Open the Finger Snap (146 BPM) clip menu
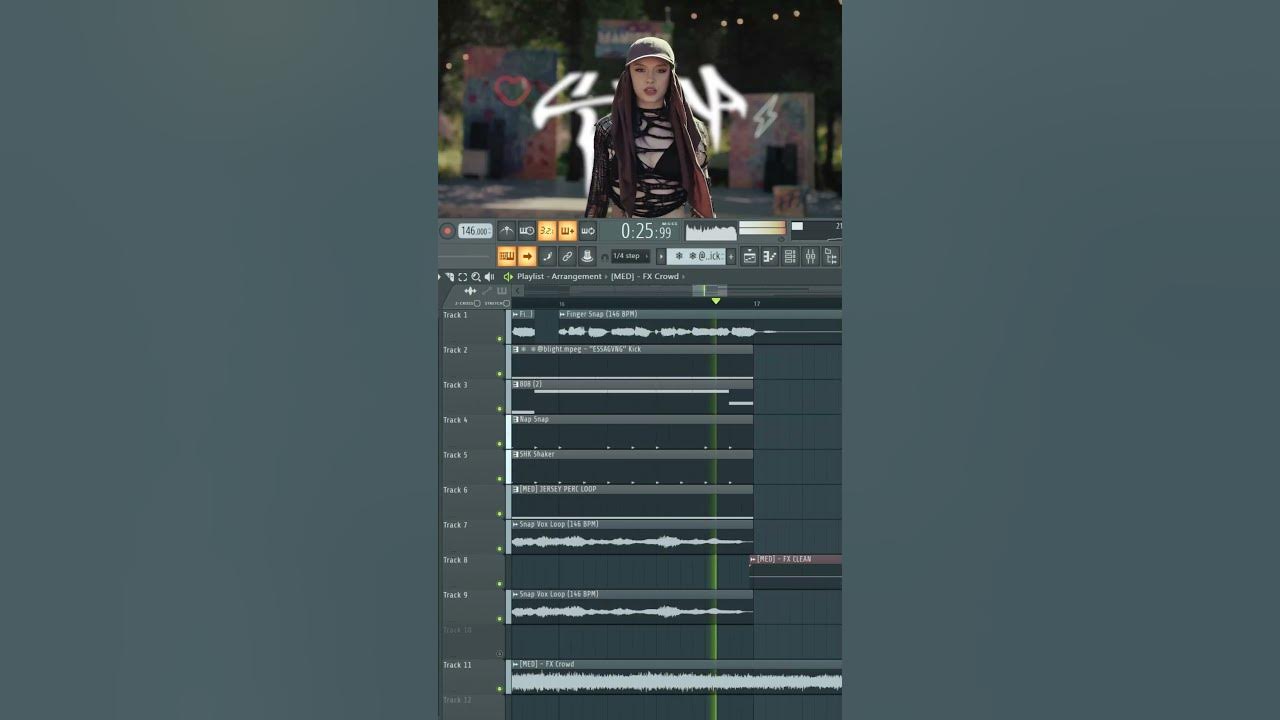 pos(563,315)
